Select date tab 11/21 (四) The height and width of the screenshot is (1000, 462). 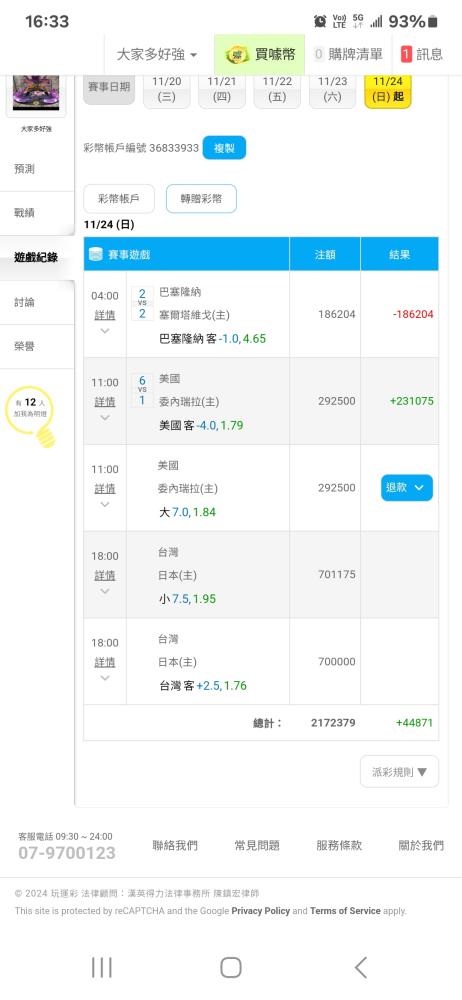coord(221,91)
